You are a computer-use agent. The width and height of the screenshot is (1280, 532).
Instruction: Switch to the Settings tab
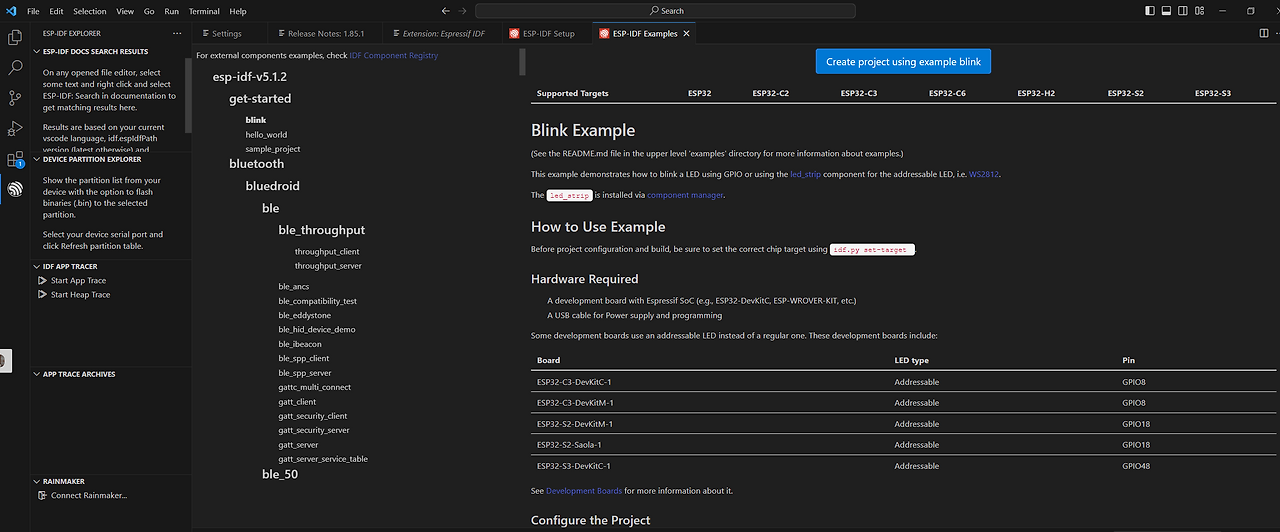(x=227, y=33)
